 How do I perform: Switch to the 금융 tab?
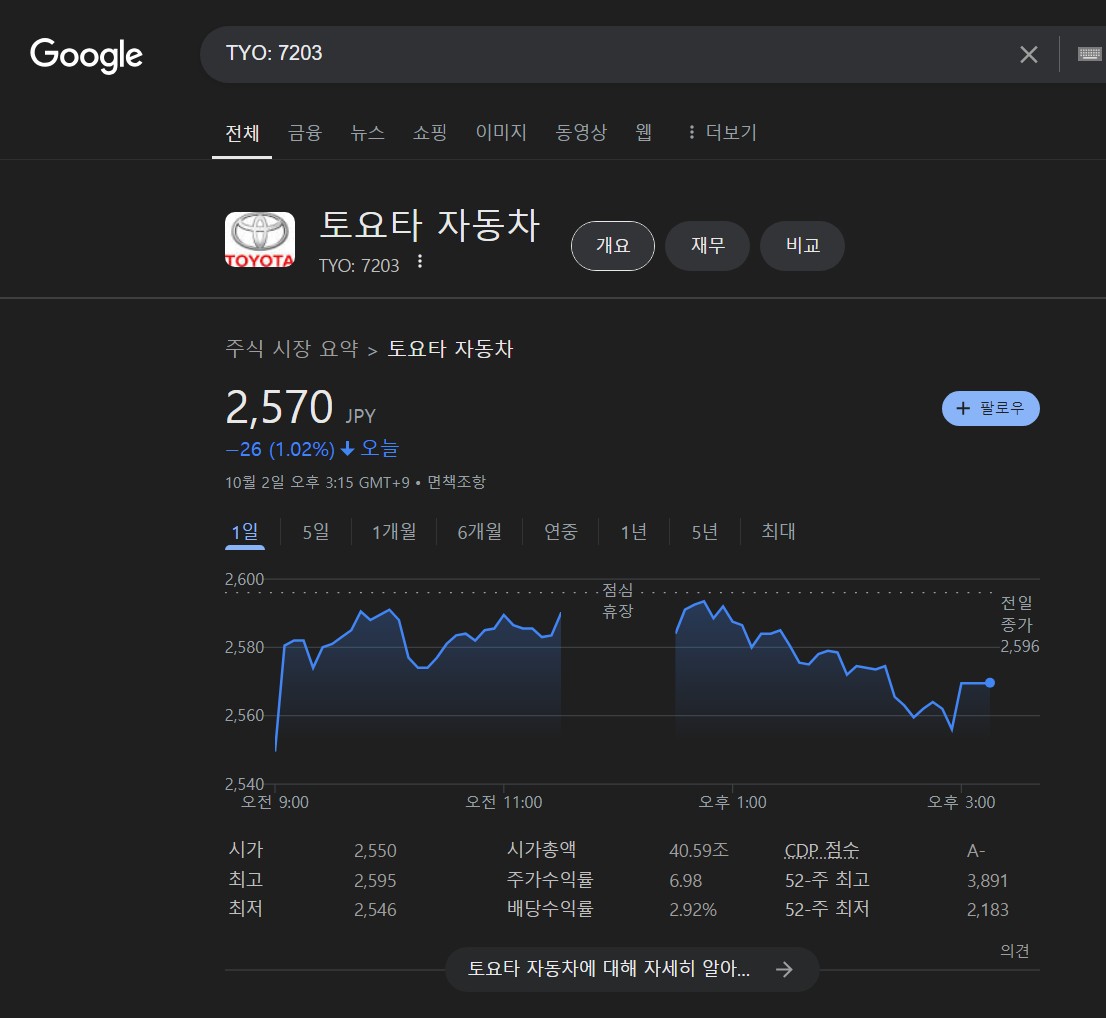(305, 132)
